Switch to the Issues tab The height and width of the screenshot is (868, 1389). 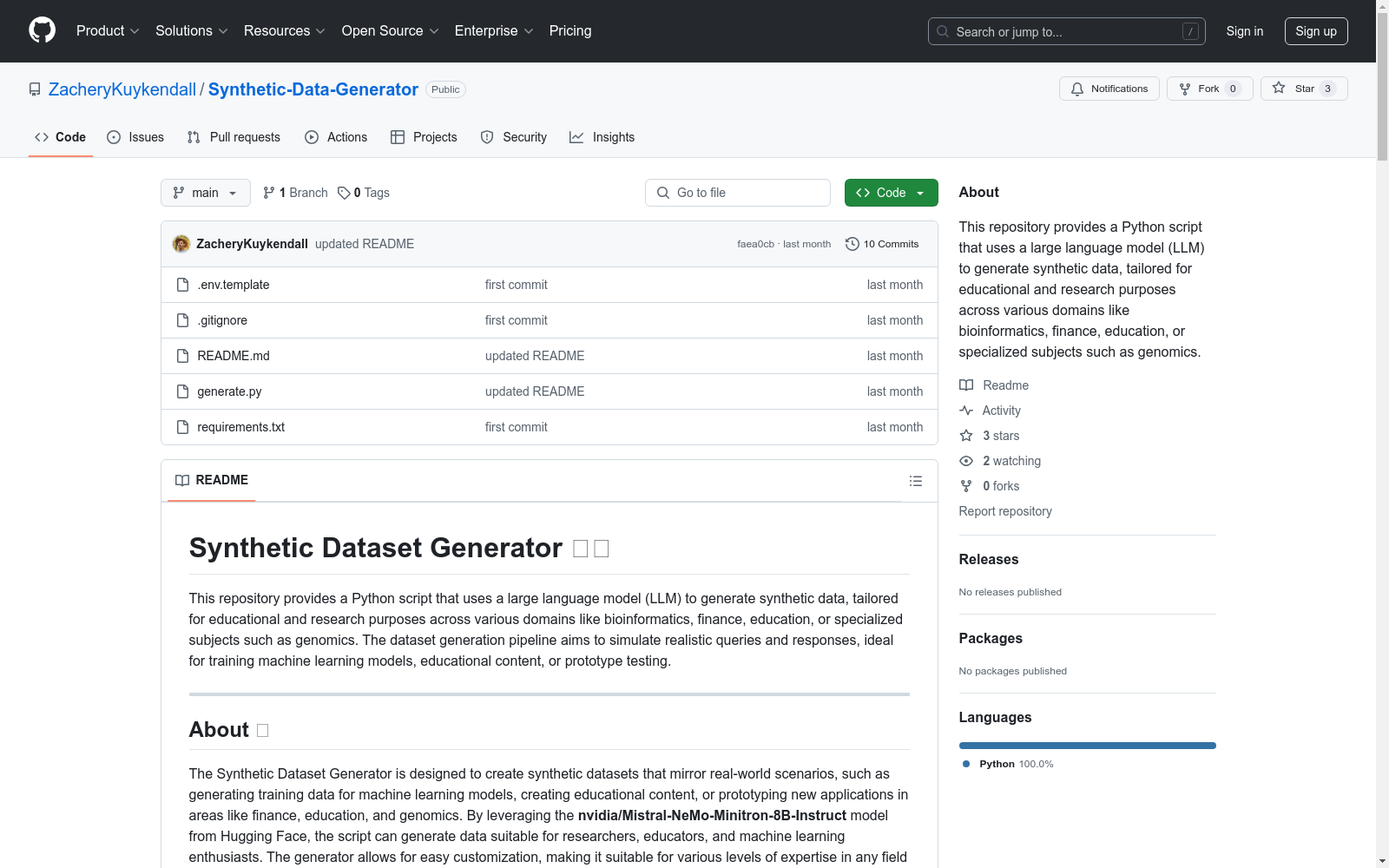click(x=135, y=137)
